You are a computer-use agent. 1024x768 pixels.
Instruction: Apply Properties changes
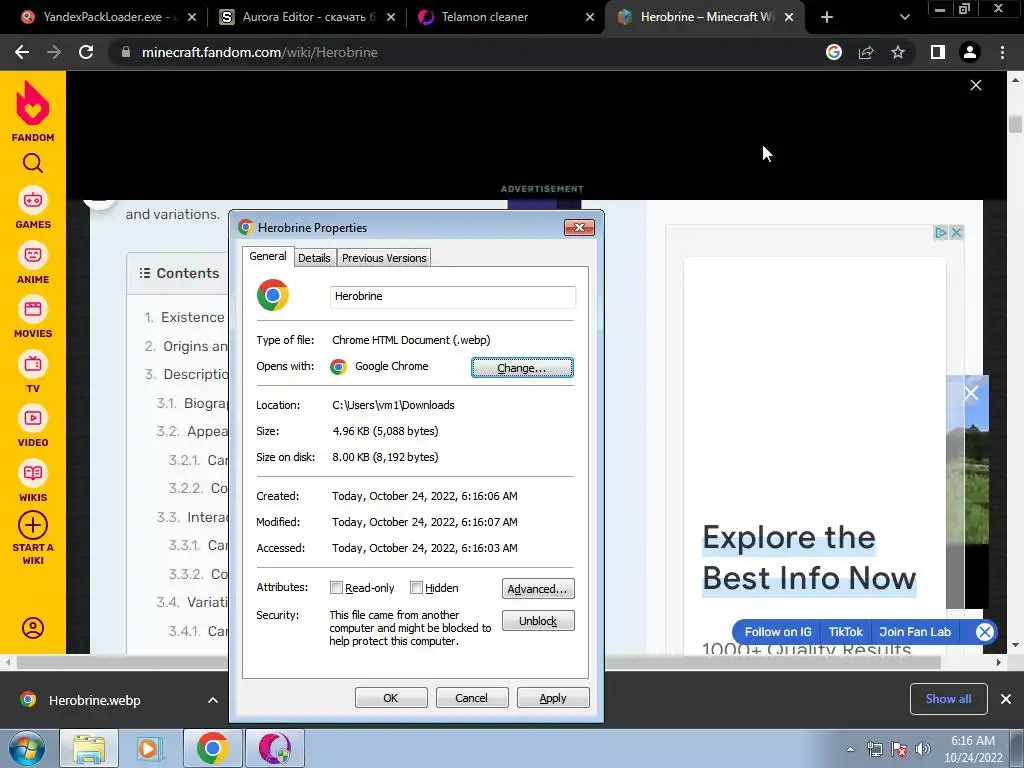click(x=552, y=697)
